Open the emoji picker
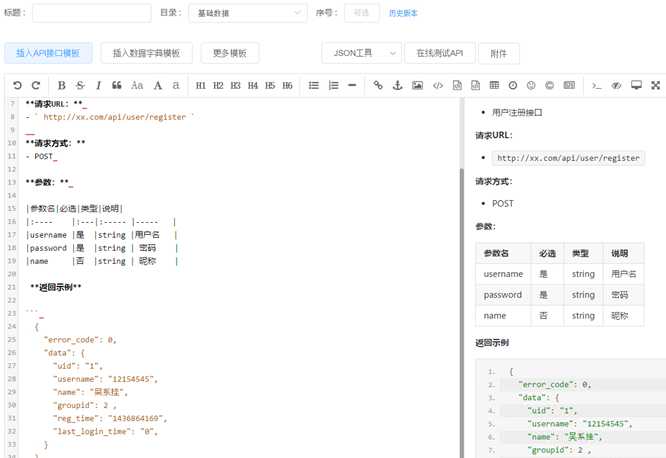666x458 pixels. [531, 85]
